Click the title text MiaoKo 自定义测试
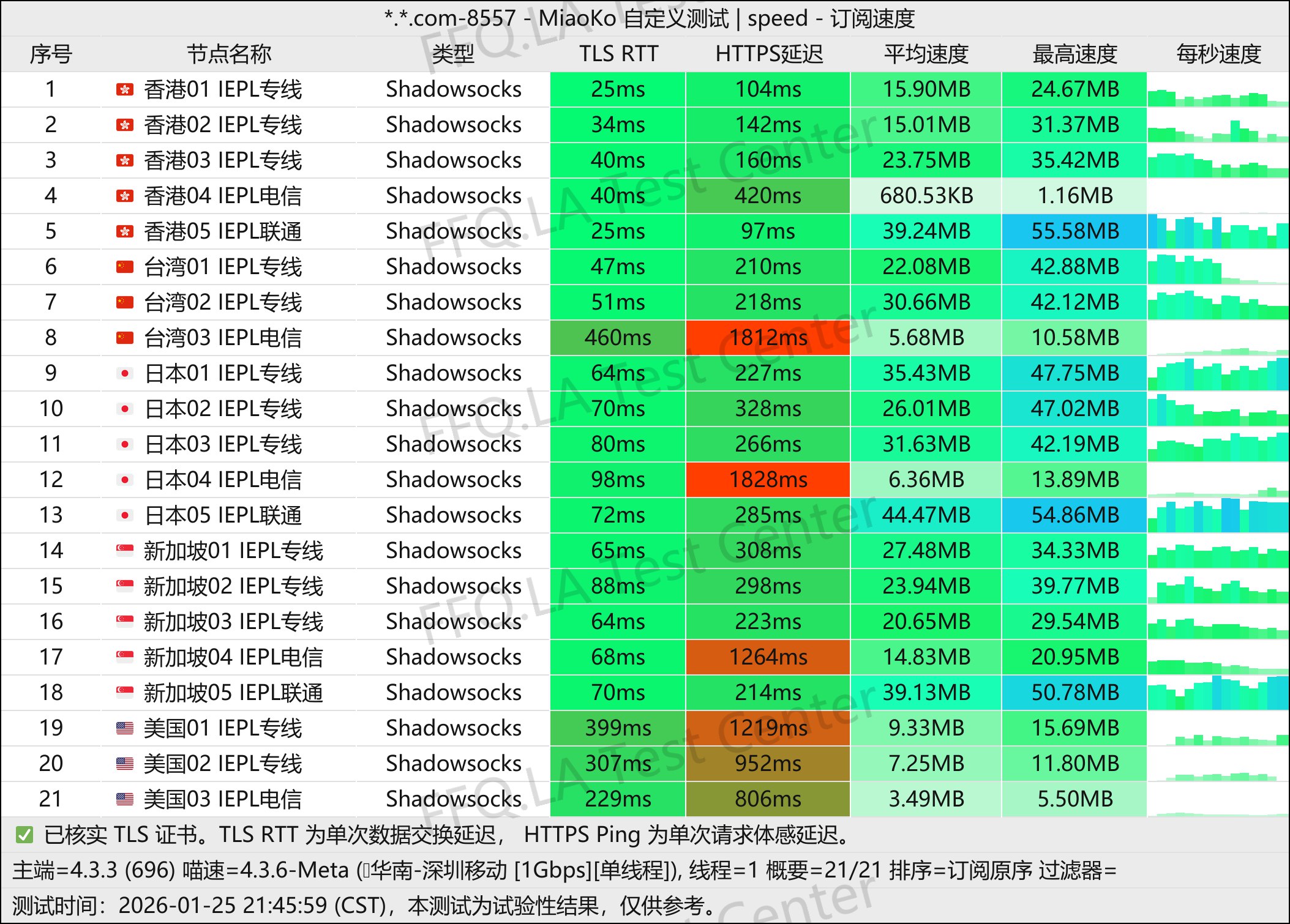Image resolution: width=1290 pixels, height=924 pixels. tap(634, 18)
